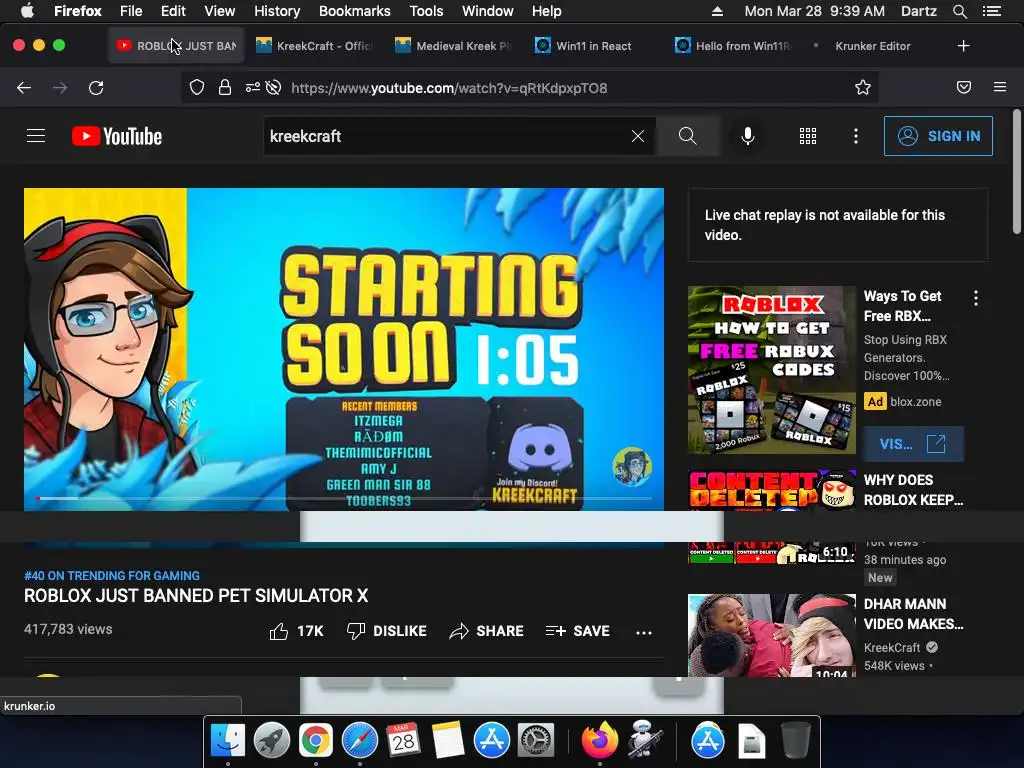1024x768 pixels.
Task: Sign in with the SIGN IN button
Action: [x=938, y=136]
